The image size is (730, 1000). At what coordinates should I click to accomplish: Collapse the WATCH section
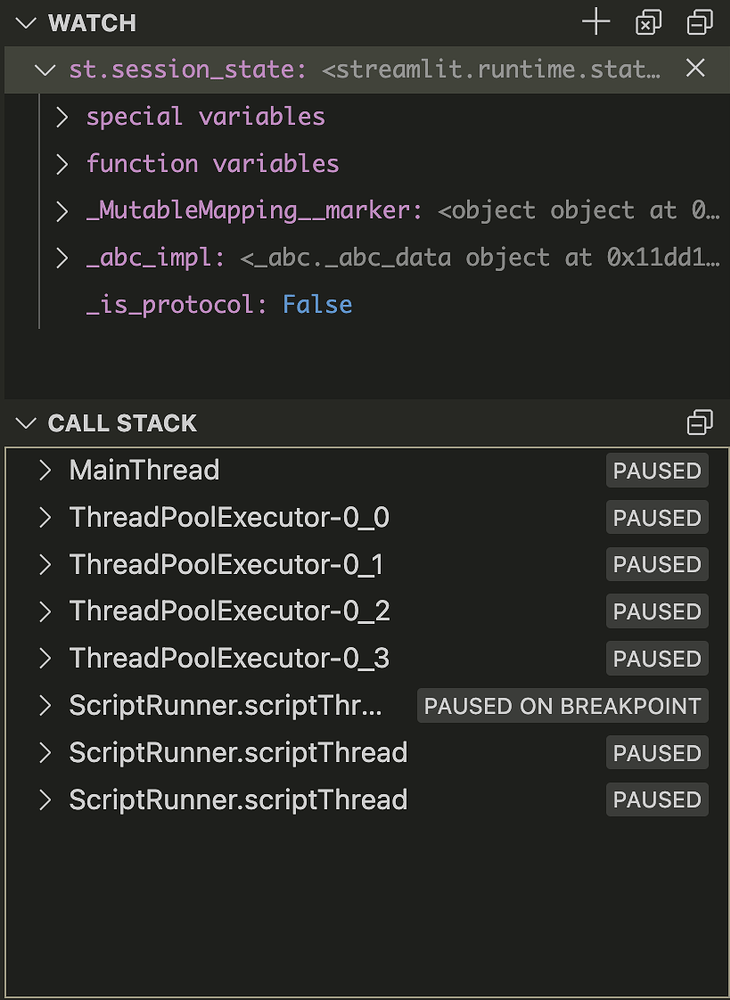[27, 22]
